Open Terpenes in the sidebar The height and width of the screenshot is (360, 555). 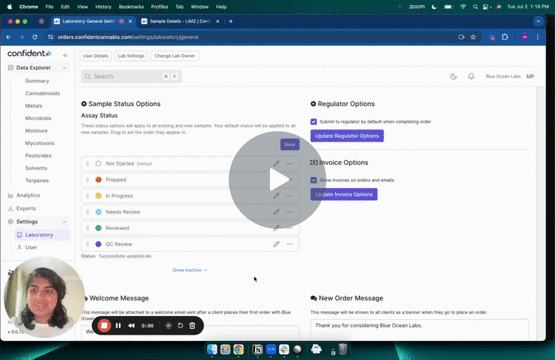[x=37, y=181]
